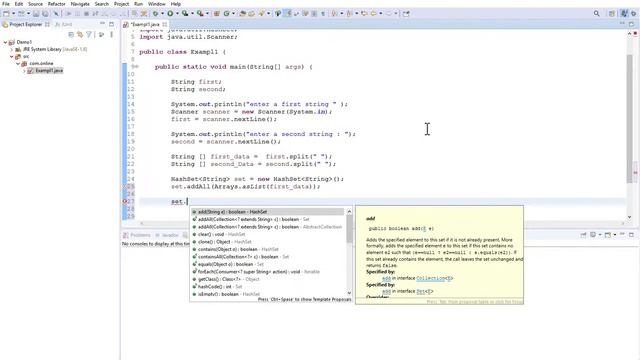Open the File menu

pyautogui.click(x=6, y=4)
